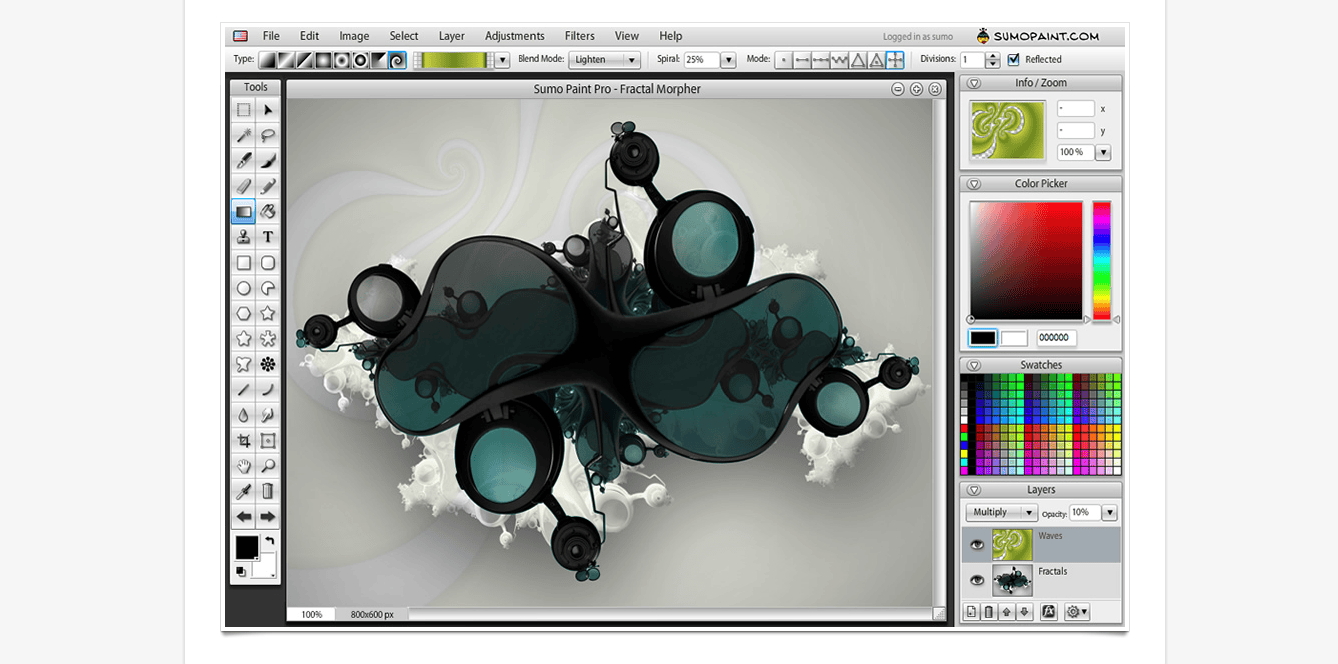Swap foreground and background colors
The height and width of the screenshot is (664, 1338).
click(x=269, y=542)
